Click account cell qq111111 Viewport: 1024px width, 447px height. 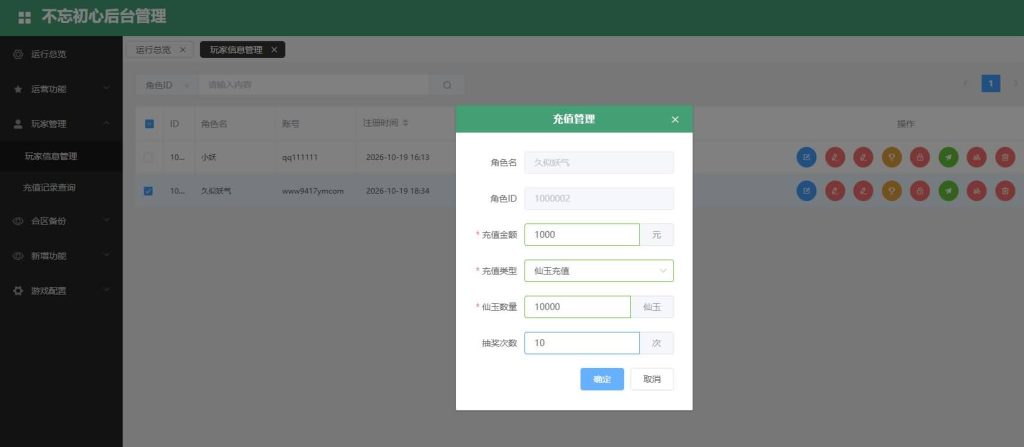point(300,157)
